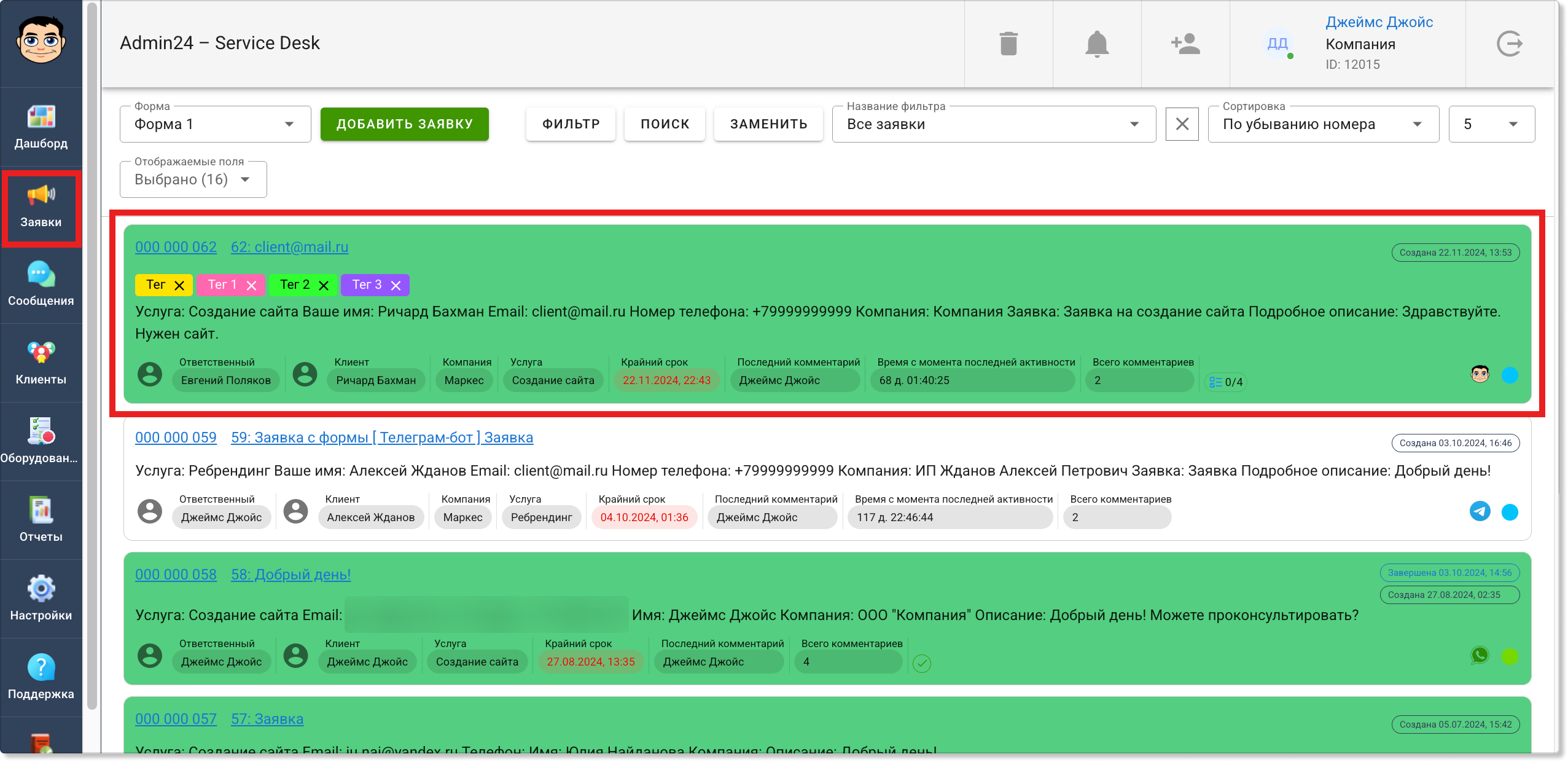
Task: Go to Сообщения in the sidebar
Action: pos(41,285)
